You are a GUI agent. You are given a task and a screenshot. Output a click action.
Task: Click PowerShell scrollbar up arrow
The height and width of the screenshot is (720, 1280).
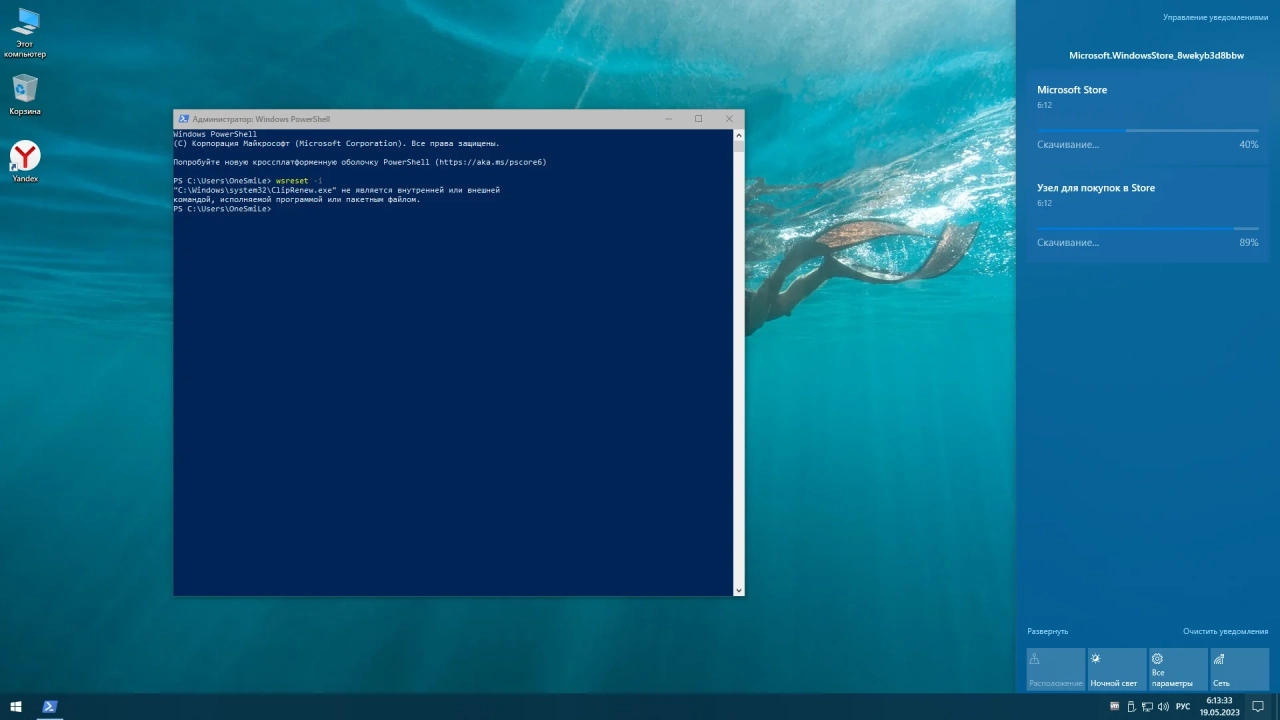coord(739,134)
